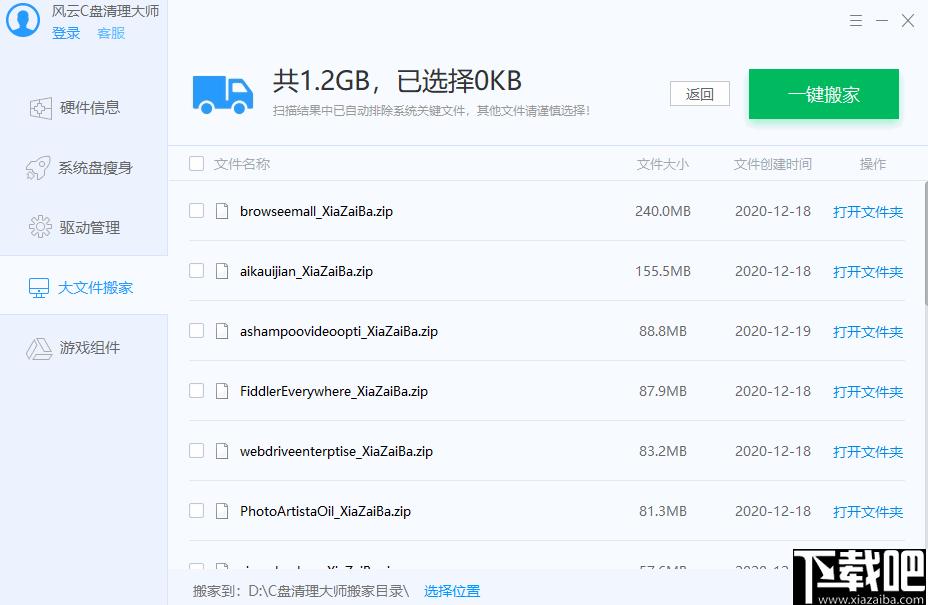Image resolution: width=928 pixels, height=605 pixels.
Task: Click file icon of webdriveenterptise_XiaZaiBa.zip
Action: [x=222, y=450]
